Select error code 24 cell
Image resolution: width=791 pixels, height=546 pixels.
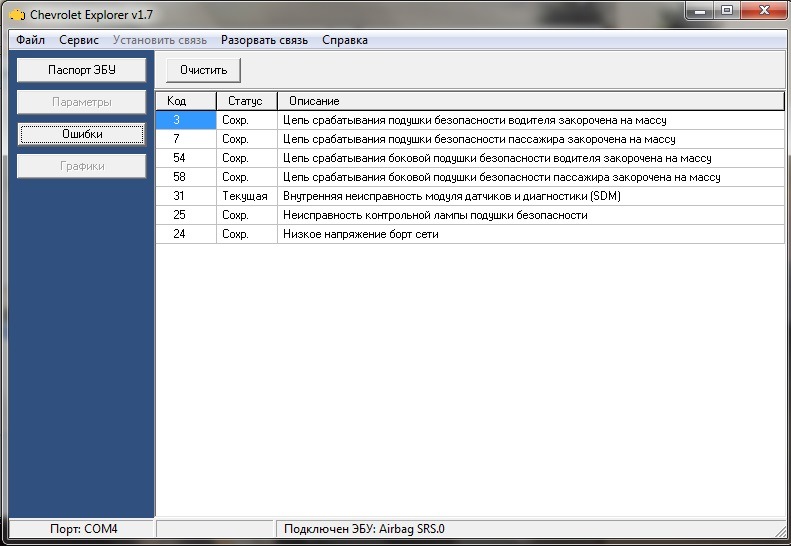pyautogui.click(x=186, y=234)
